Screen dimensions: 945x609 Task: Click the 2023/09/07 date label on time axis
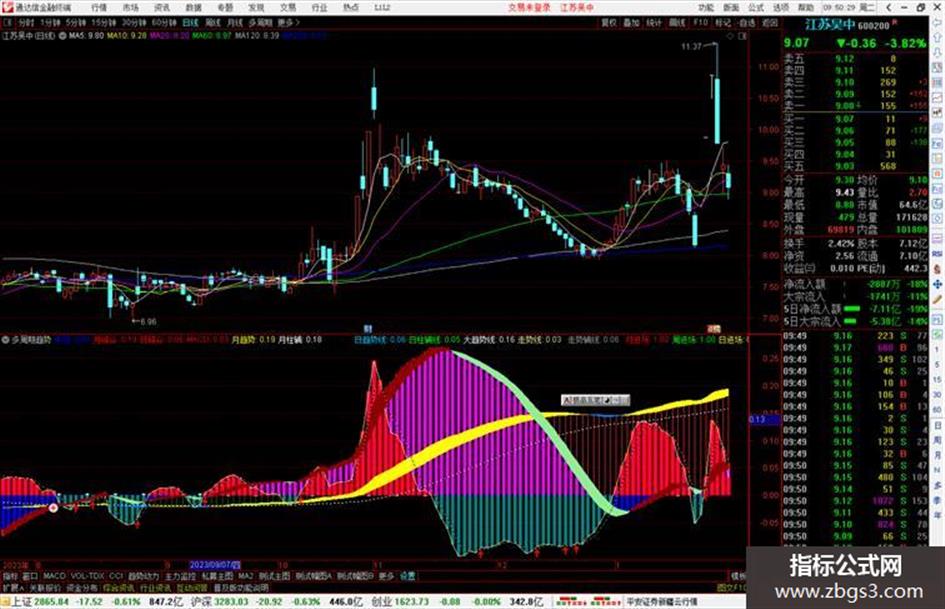pyautogui.click(x=215, y=565)
